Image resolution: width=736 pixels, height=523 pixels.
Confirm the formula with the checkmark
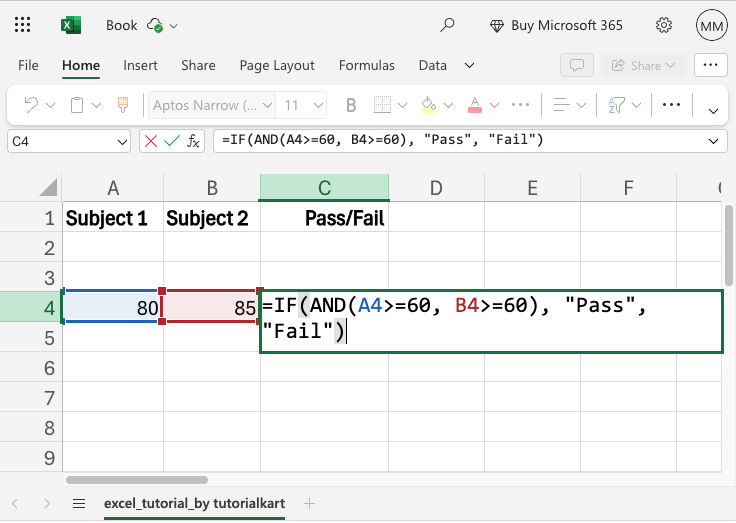[x=172, y=141]
